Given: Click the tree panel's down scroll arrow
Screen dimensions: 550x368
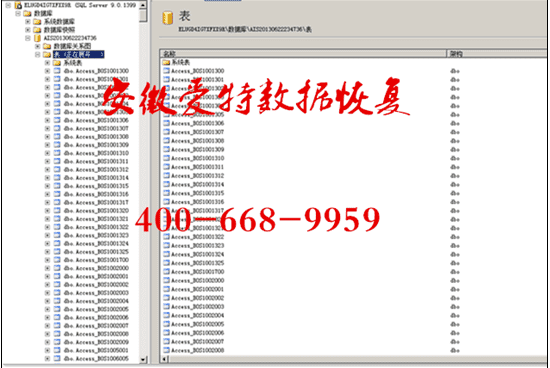Looking at the screenshot, I should click(x=143, y=359).
